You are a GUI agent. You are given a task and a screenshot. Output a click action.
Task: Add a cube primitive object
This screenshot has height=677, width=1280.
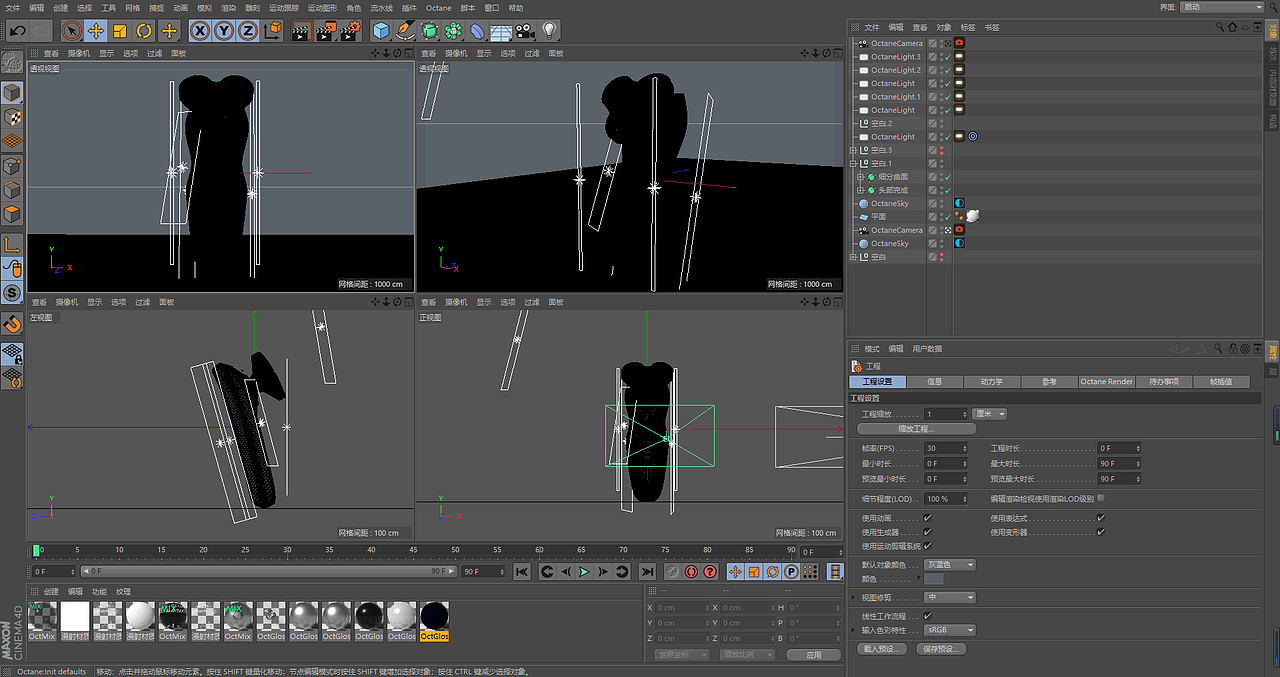[x=381, y=31]
